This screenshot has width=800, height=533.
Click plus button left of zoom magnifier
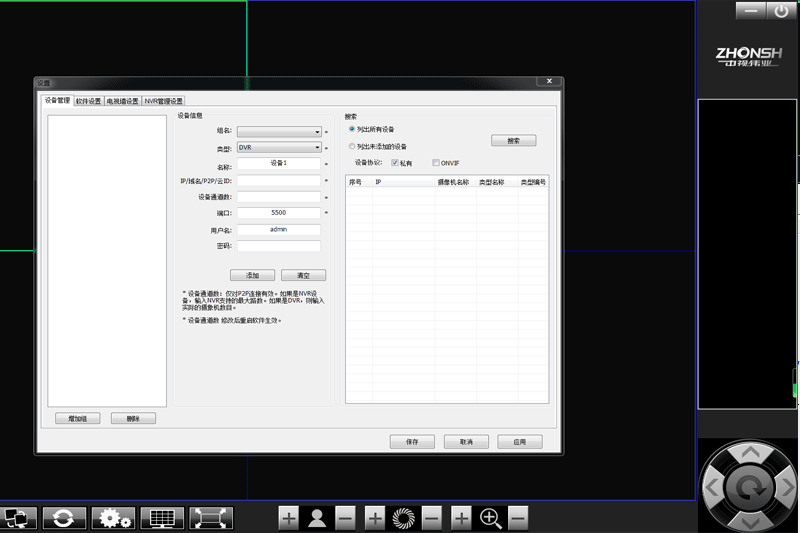[x=461, y=519]
